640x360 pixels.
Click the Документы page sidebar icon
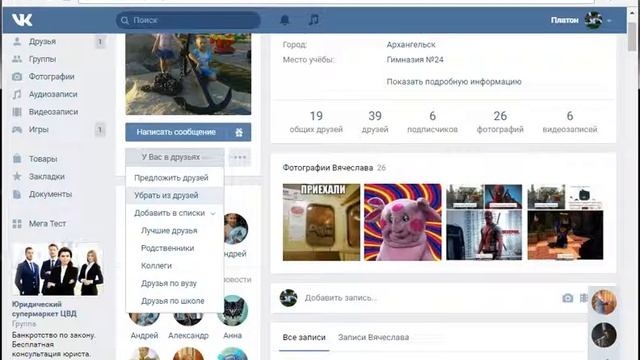click(x=17, y=194)
